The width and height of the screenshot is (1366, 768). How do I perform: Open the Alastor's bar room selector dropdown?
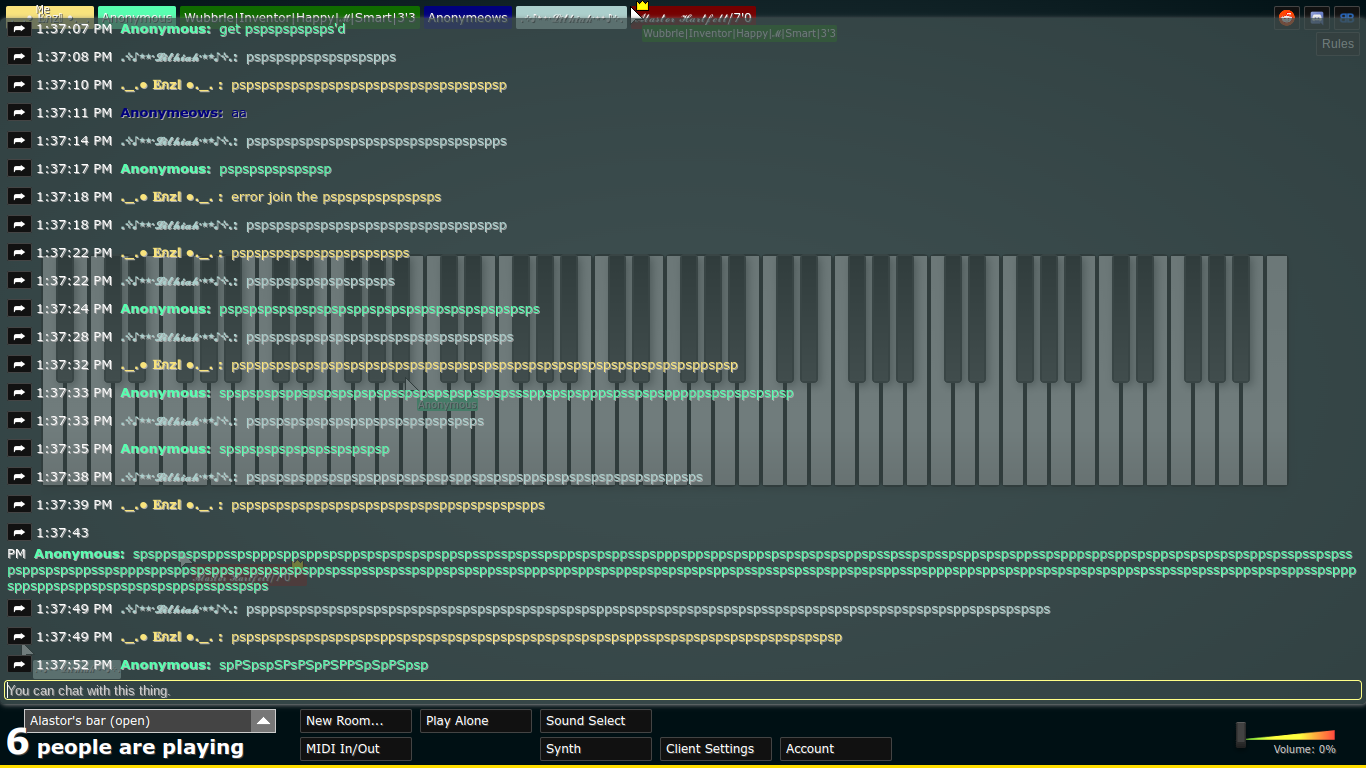[x=150, y=721]
